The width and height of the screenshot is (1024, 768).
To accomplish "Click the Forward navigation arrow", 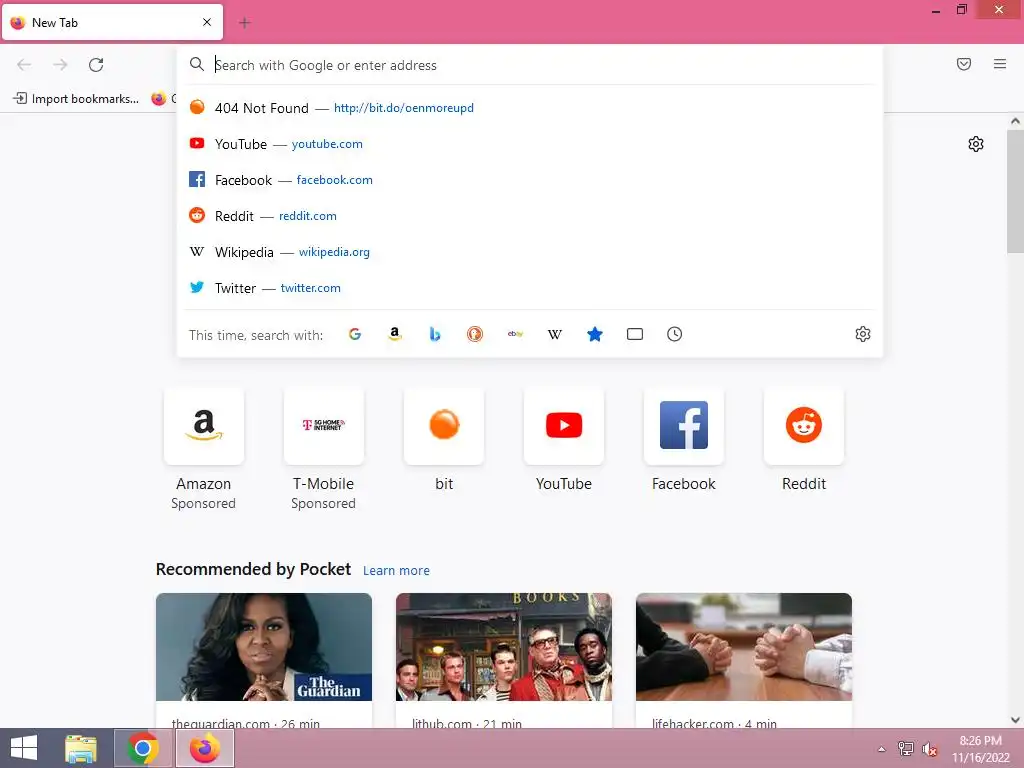I will point(60,65).
